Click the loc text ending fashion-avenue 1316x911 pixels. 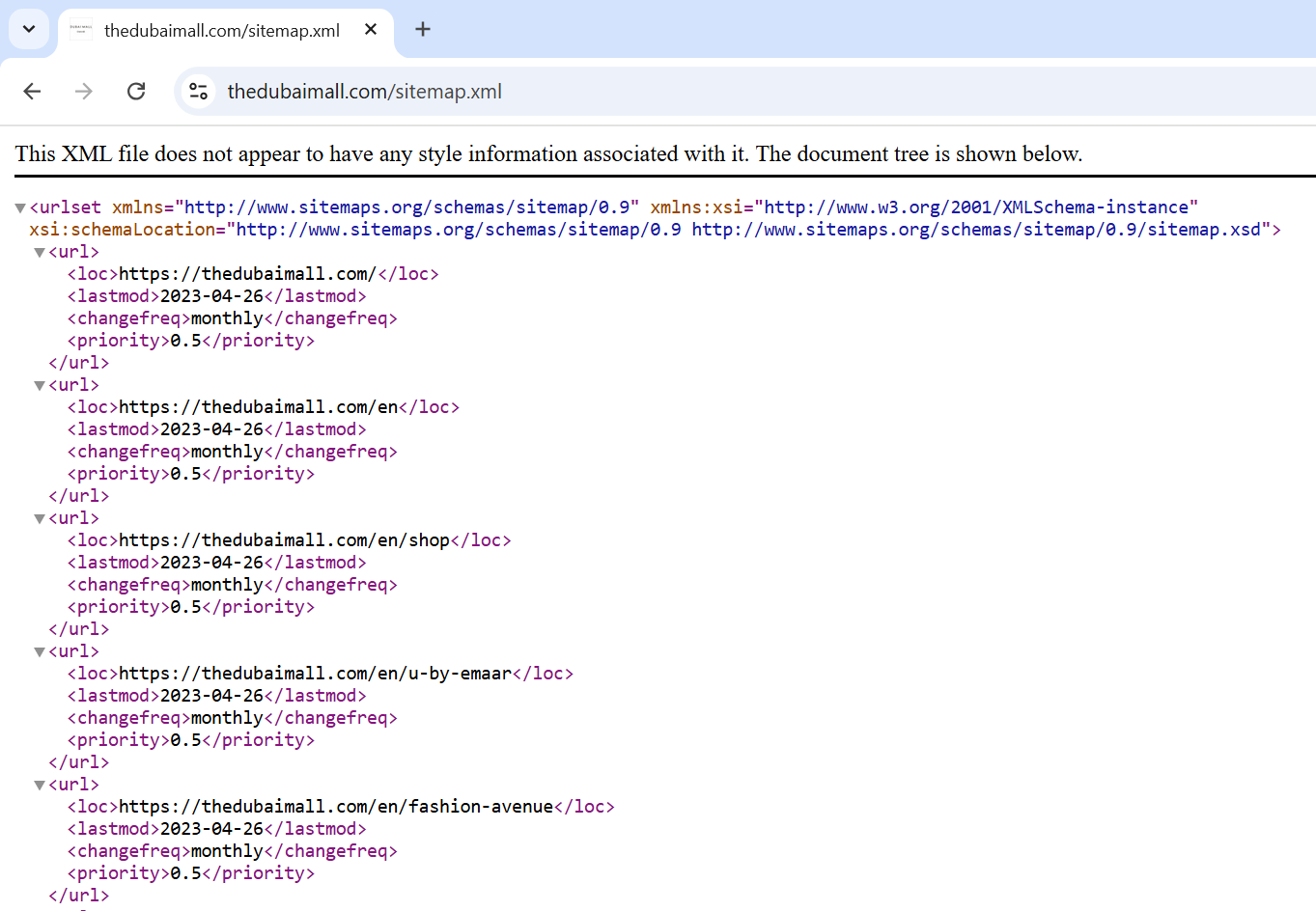336,807
